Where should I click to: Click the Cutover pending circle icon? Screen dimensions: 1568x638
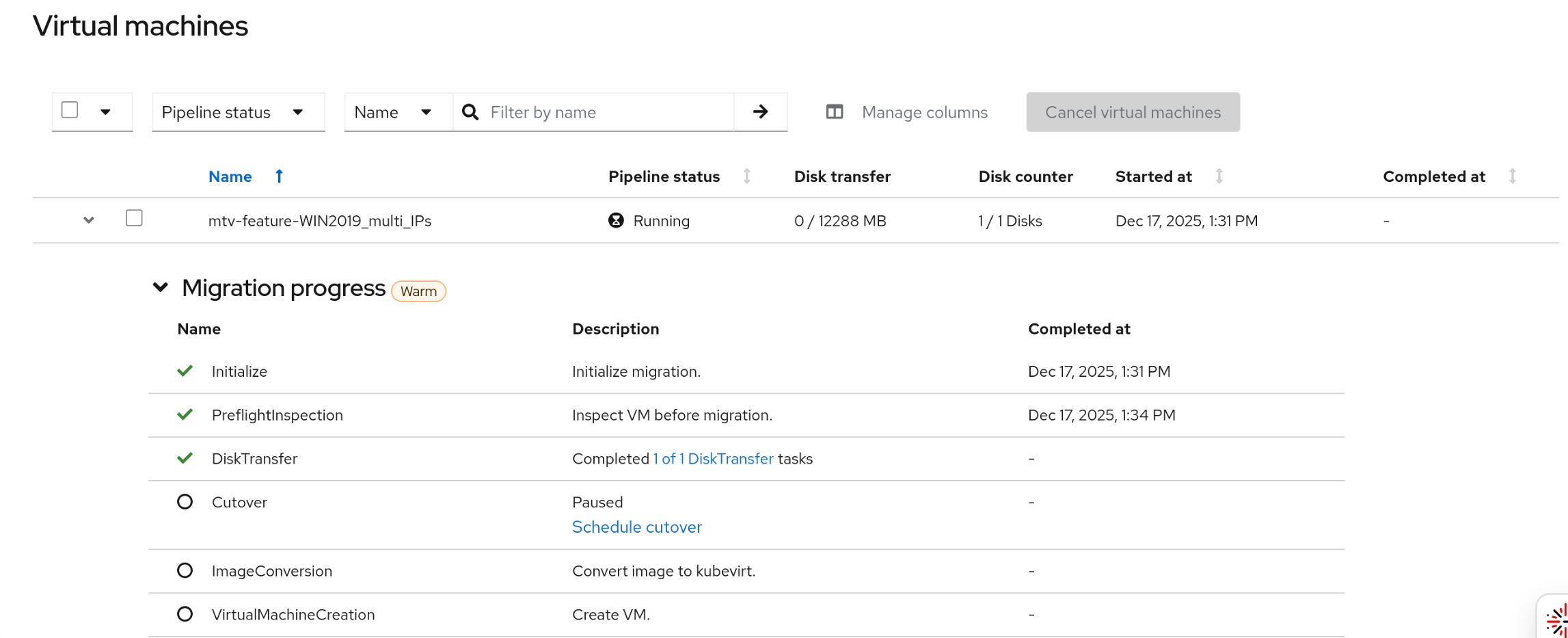[185, 502]
